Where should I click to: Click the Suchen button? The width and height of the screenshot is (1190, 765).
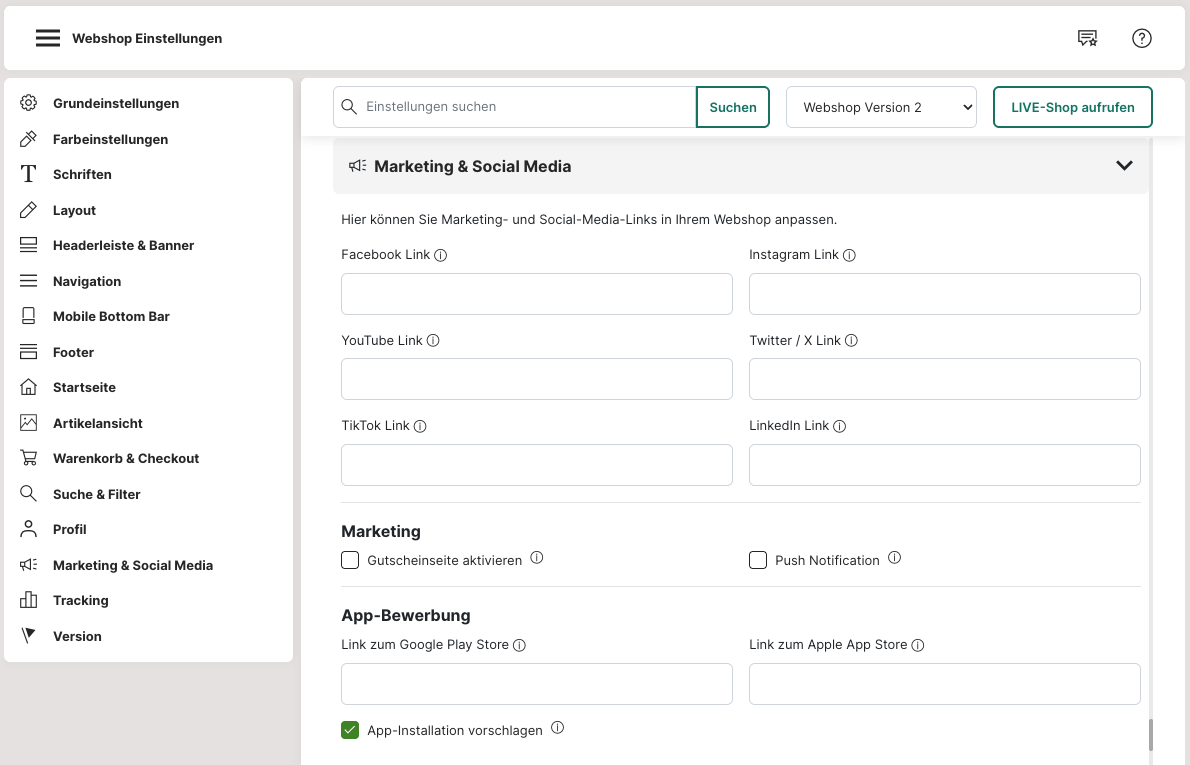coord(733,107)
